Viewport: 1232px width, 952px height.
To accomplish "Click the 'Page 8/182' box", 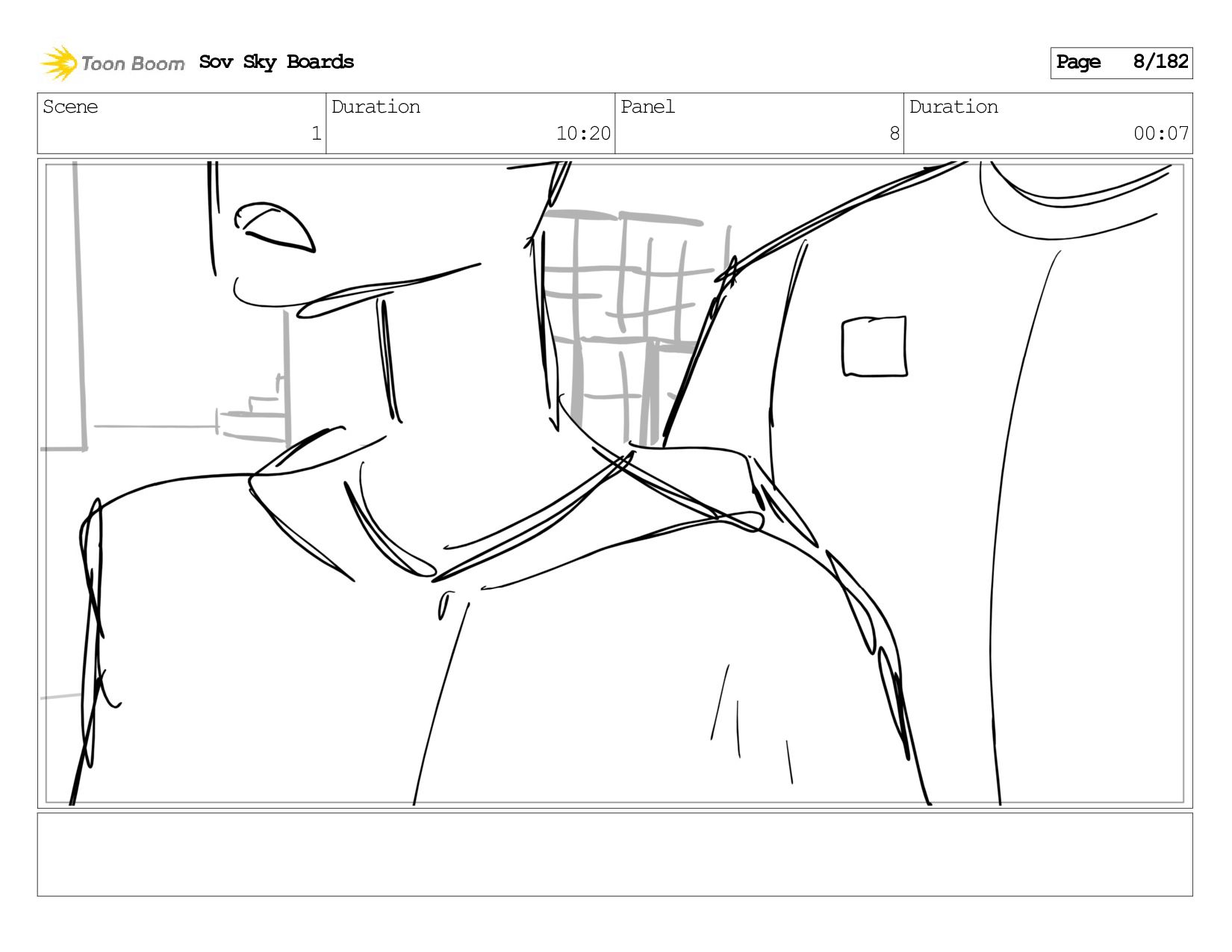I will [x=1121, y=63].
